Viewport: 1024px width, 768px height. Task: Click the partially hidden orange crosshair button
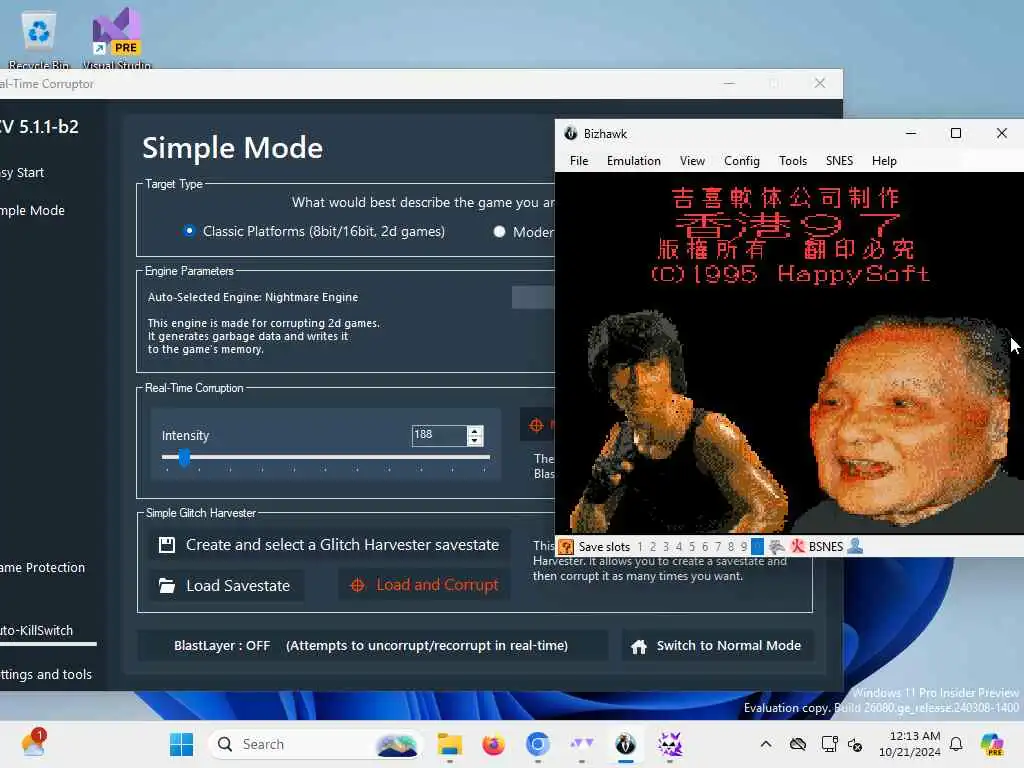(537, 425)
